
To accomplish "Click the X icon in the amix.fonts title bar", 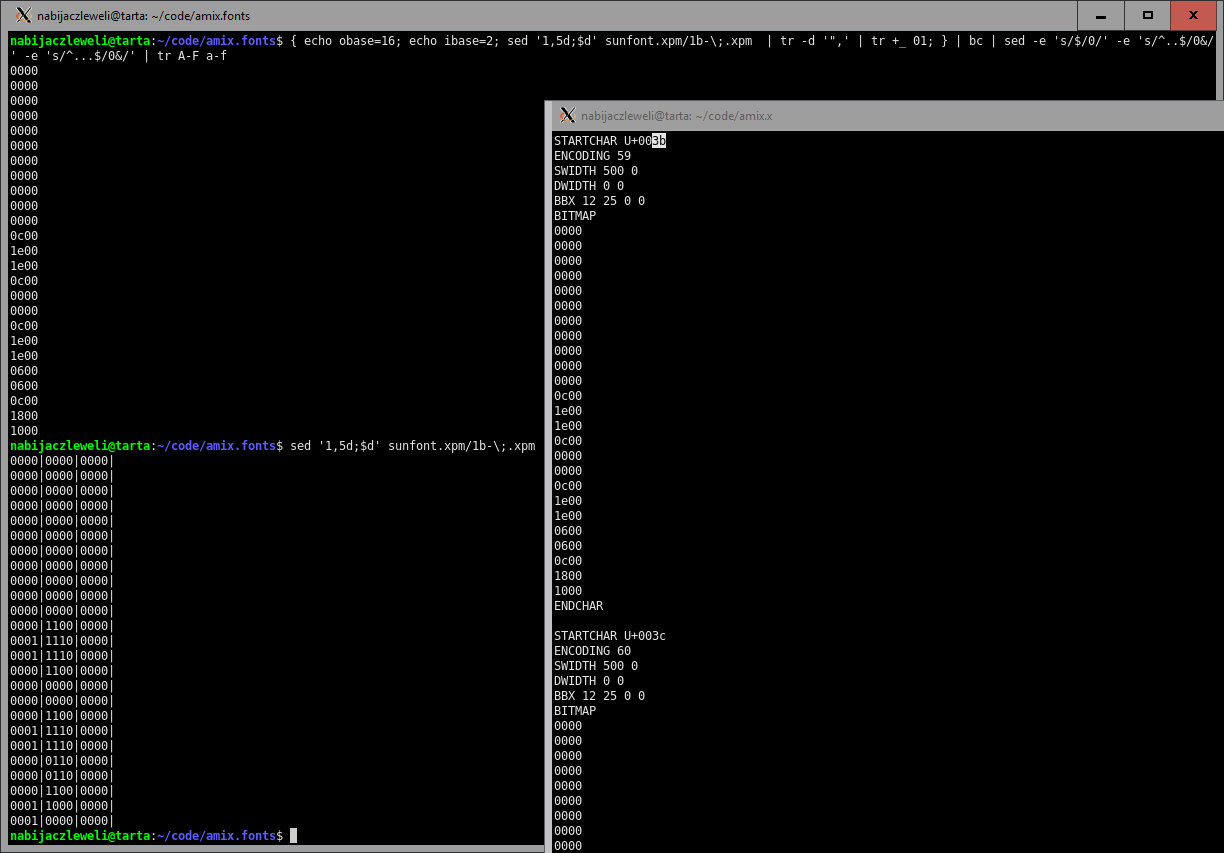I will pos(23,16).
